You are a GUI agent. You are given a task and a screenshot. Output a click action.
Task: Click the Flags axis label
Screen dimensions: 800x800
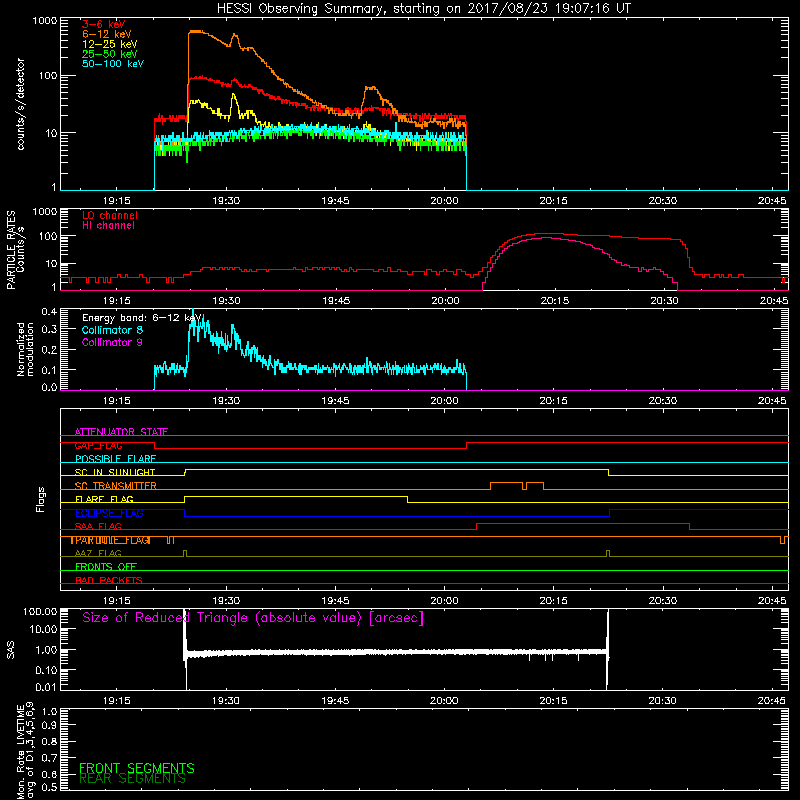pos(40,499)
